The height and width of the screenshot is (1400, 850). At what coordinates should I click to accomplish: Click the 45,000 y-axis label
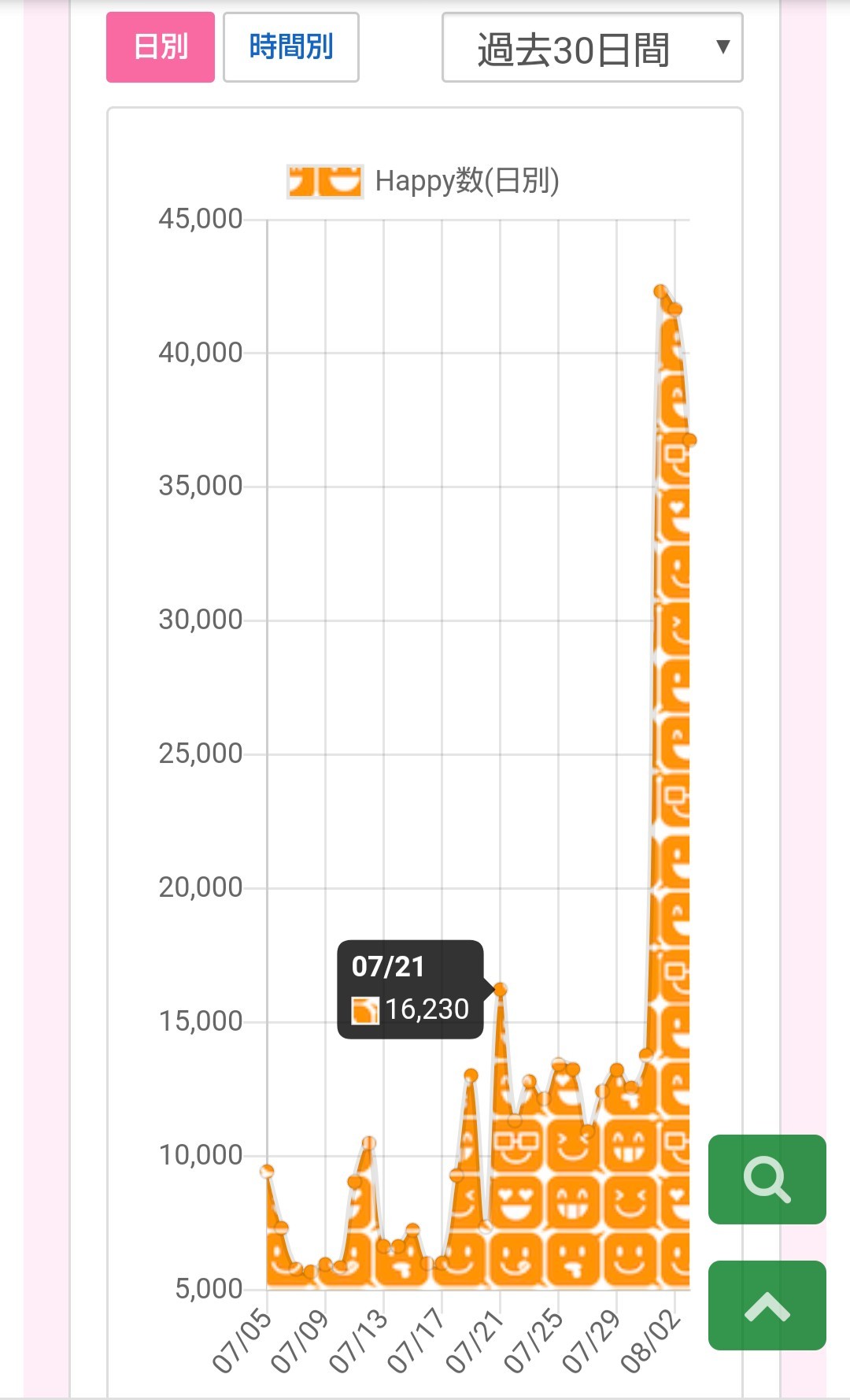pyautogui.click(x=201, y=219)
